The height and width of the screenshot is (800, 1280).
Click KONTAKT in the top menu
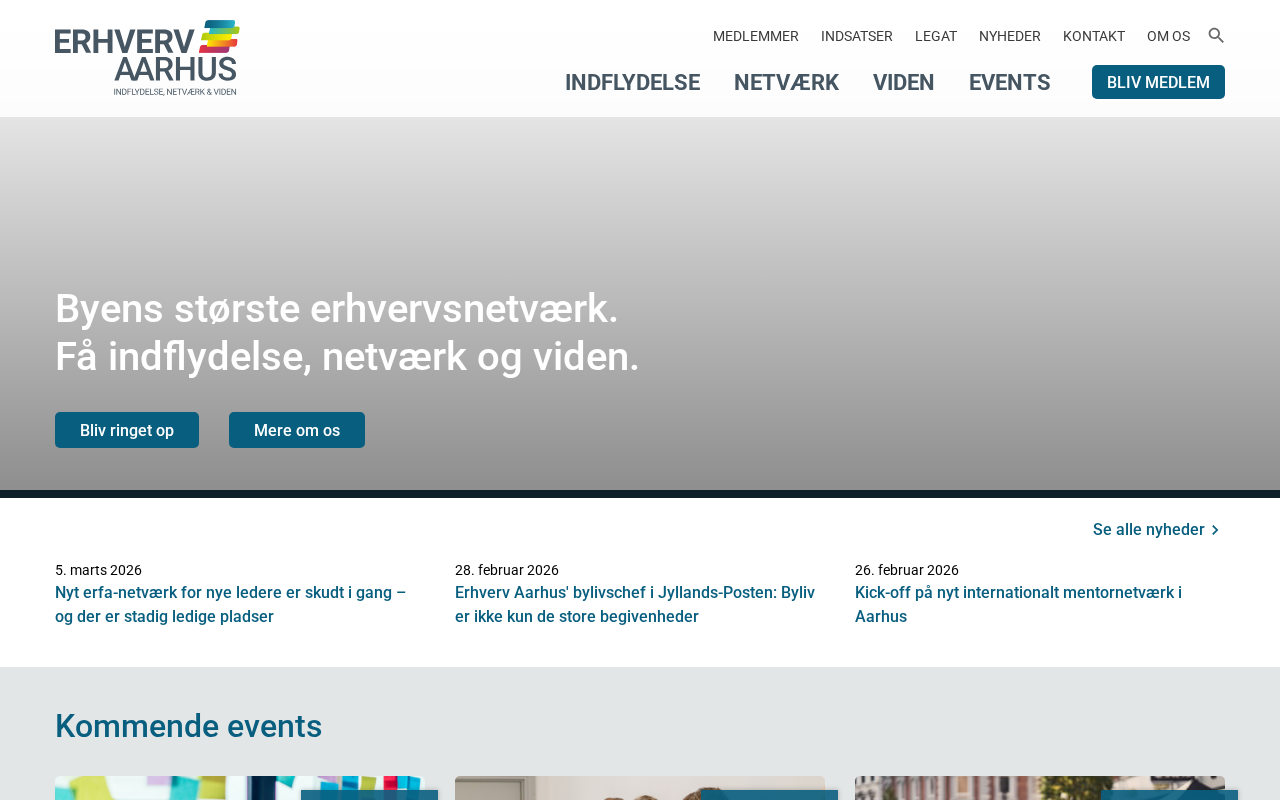coord(1094,36)
